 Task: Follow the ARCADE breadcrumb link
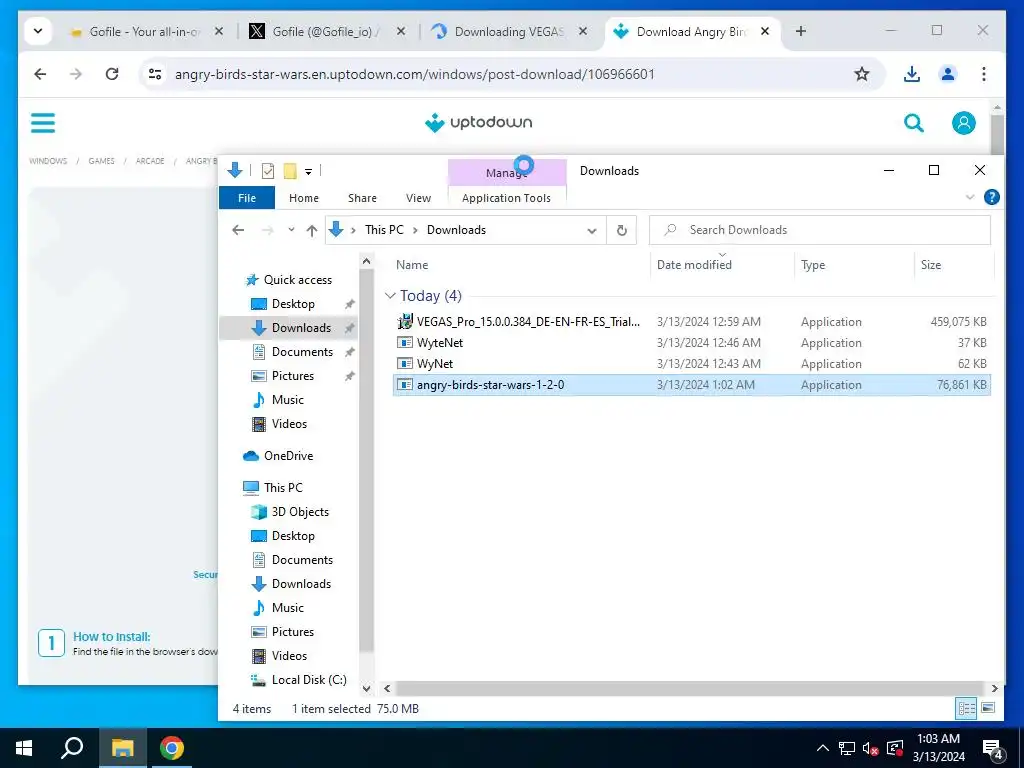(x=150, y=161)
